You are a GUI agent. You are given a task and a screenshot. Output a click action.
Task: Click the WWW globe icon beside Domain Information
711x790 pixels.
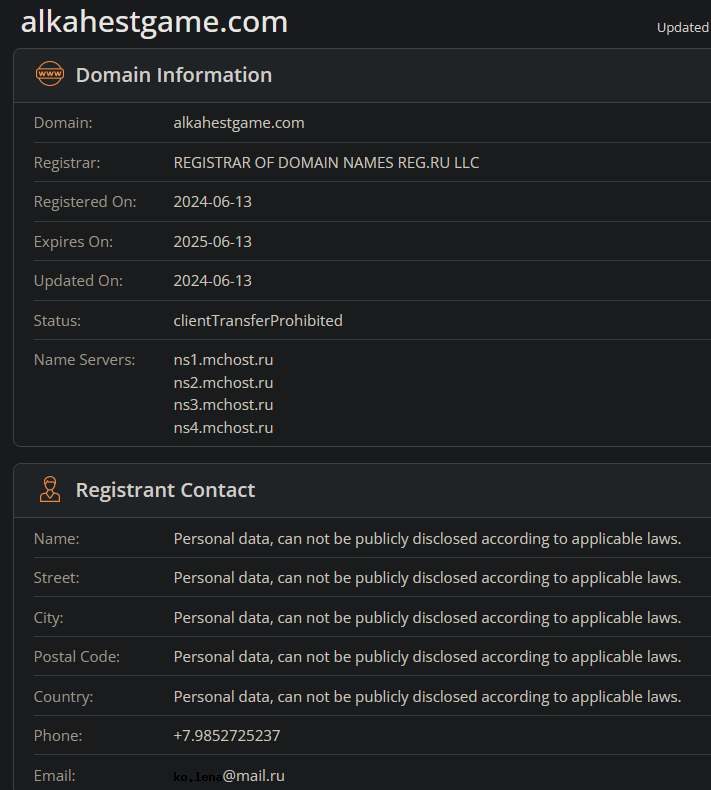point(49,74)
